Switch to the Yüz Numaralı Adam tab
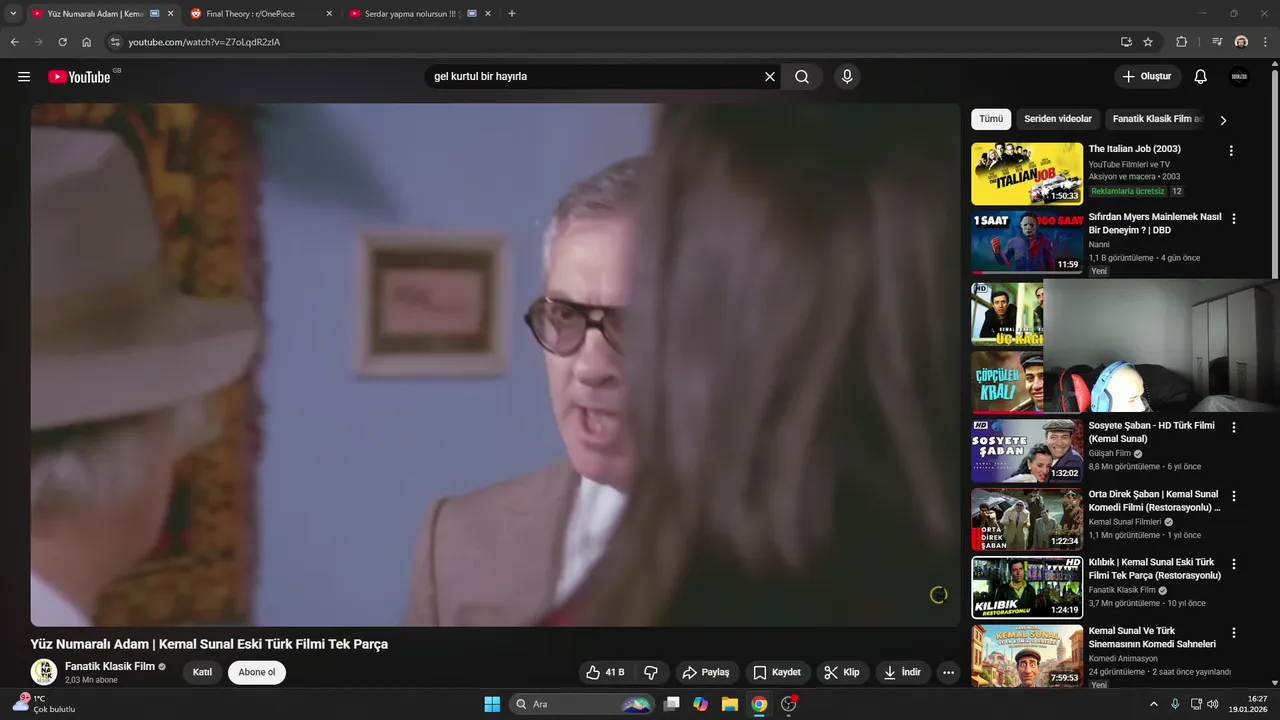The height and width of the screenshot is (720, 1280). click(x=96, y=14)
